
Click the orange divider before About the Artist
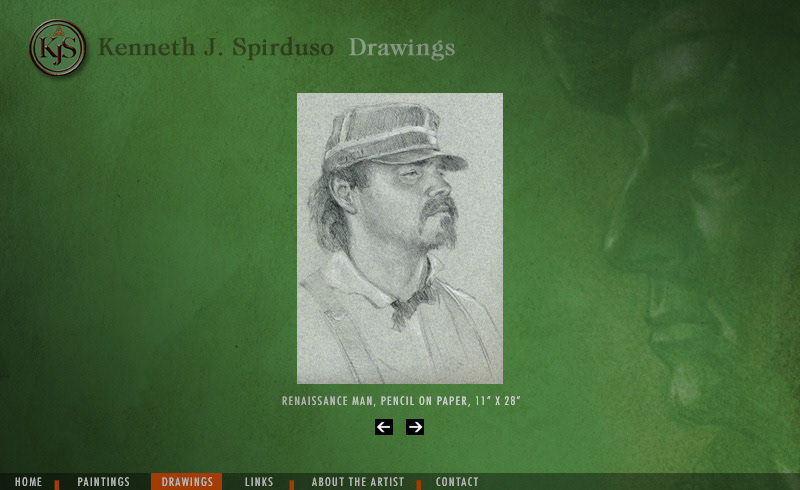[291, 484]
